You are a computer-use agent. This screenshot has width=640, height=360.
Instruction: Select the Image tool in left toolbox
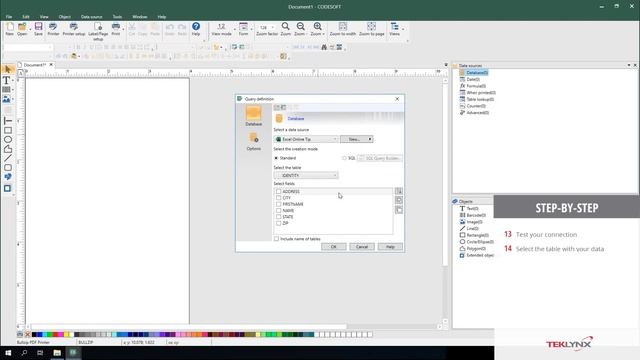[7, 99]
